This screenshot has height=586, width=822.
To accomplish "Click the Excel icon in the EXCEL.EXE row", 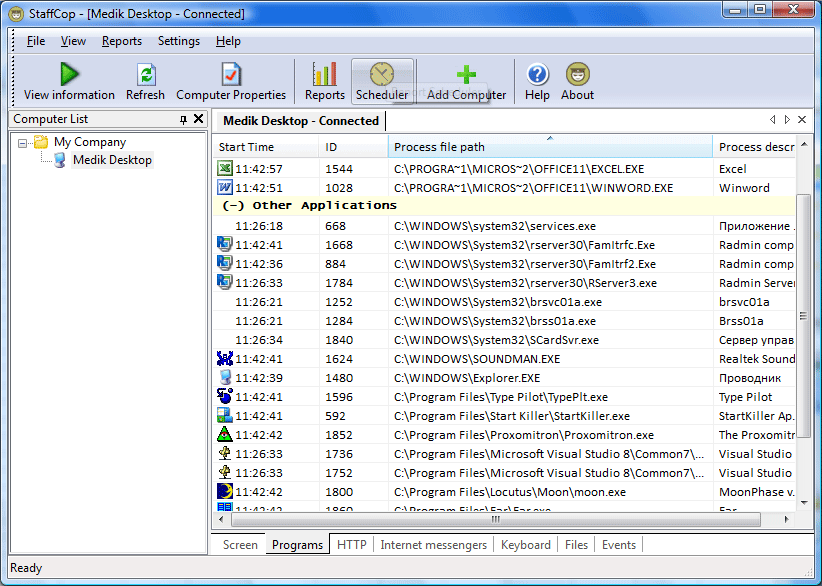I will 225,168.
